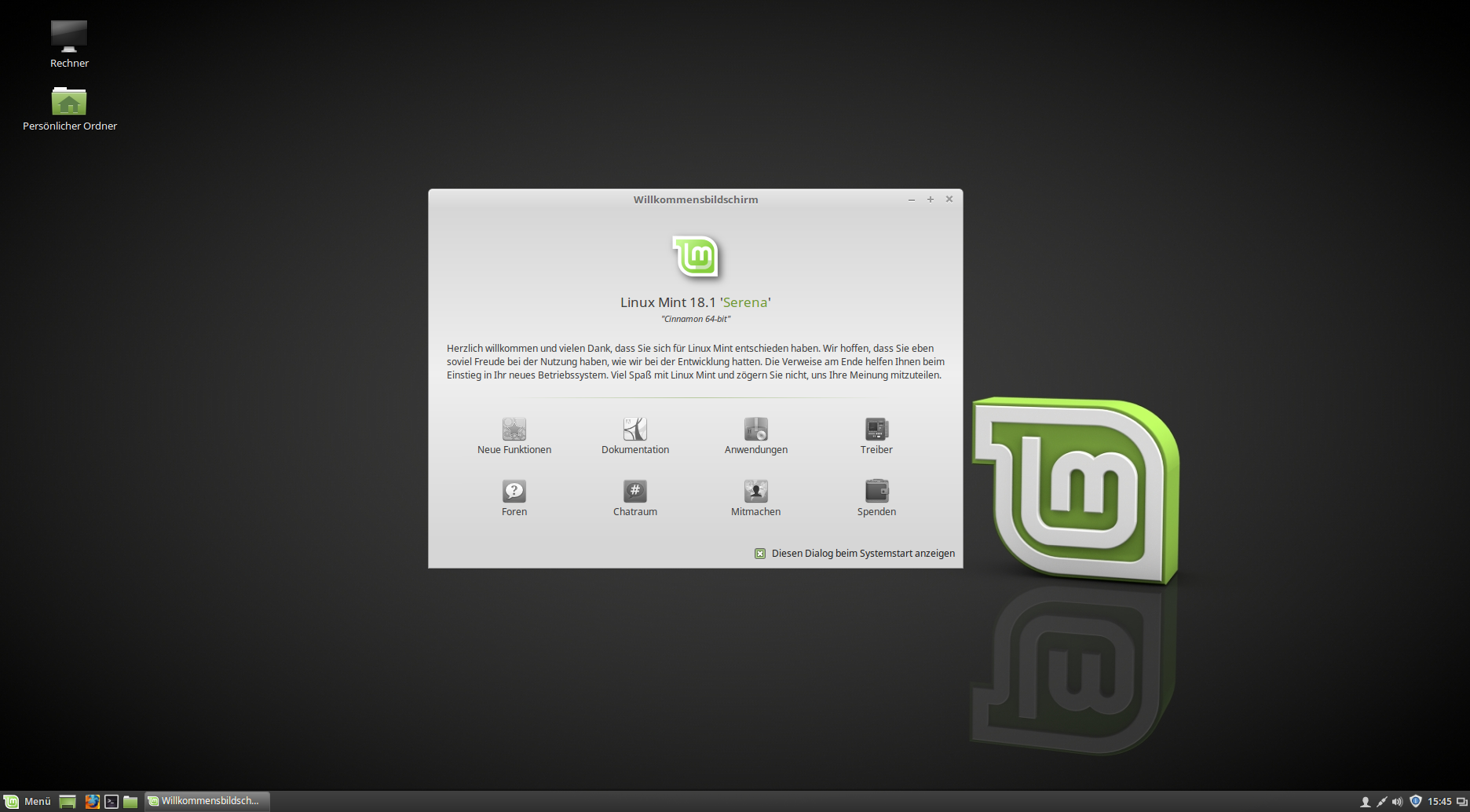Screen dimensions: 1470x812
Task: Open the update manager shield icon
Action: pyautogui.click(x=1416, y=802)
